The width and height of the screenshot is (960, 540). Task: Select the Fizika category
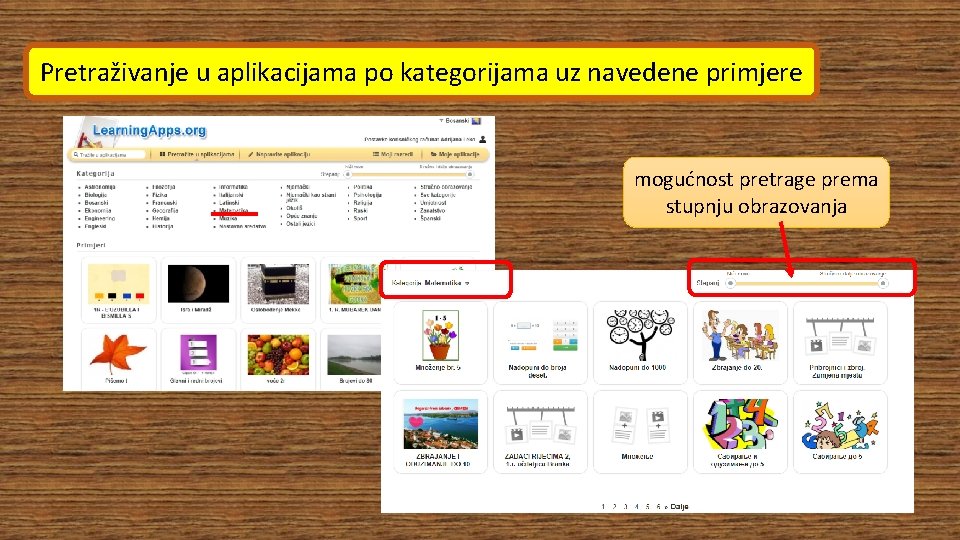[160, 195]
